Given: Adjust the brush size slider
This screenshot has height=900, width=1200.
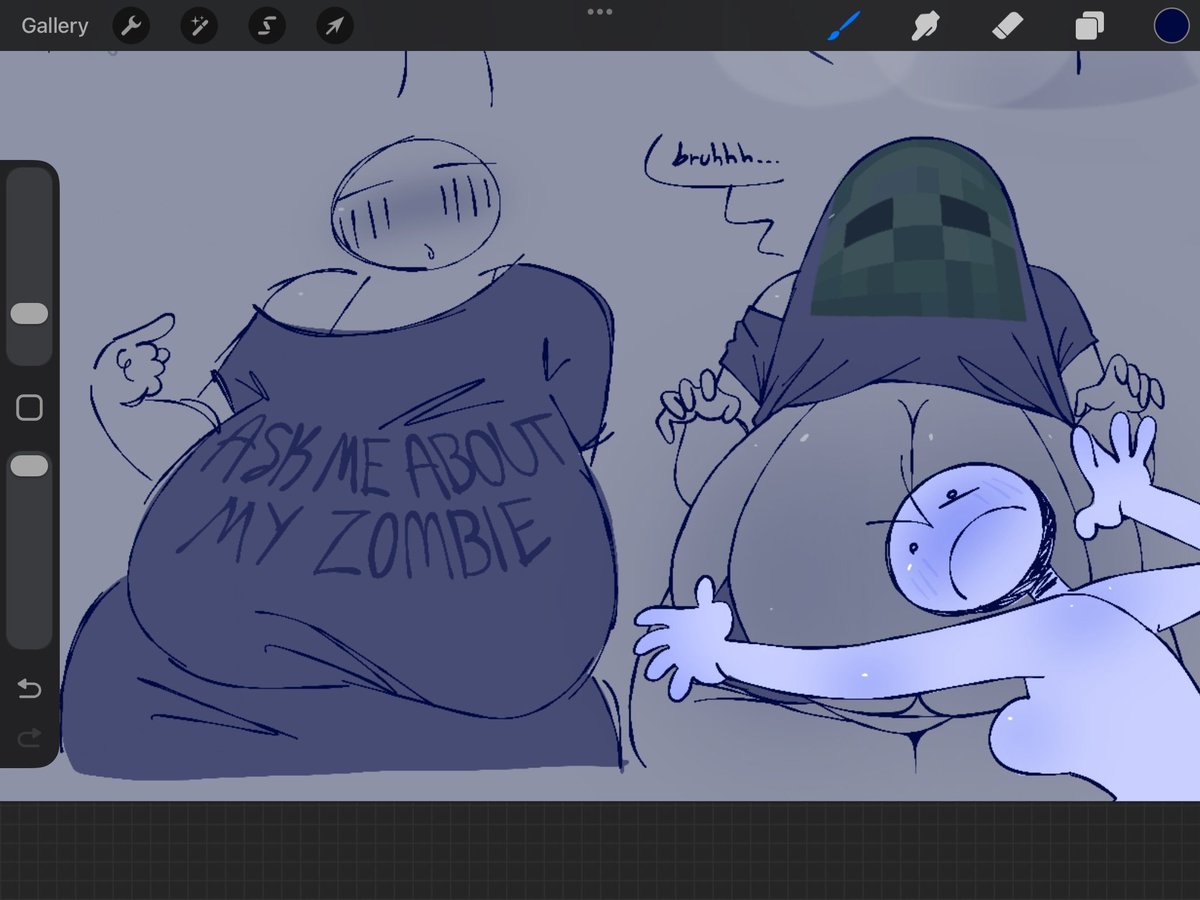Looking at the screenshot, I should point(29,314).
